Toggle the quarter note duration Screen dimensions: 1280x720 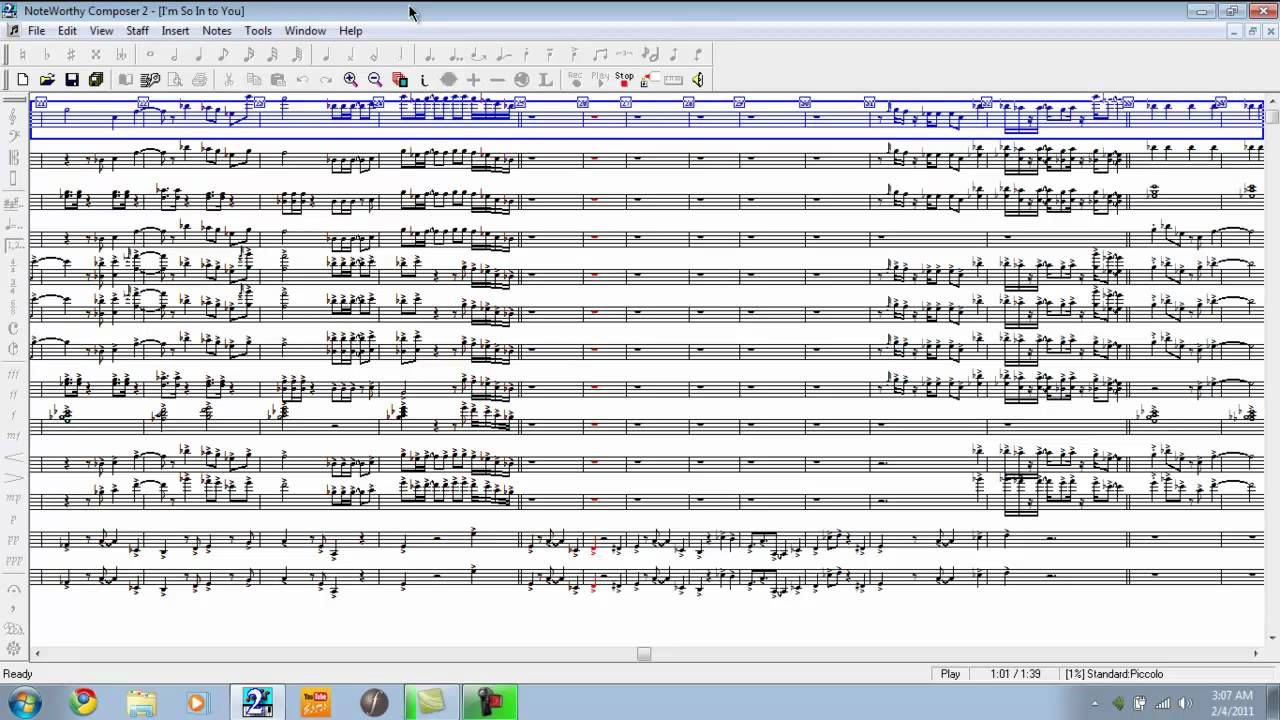pos(199,55)
